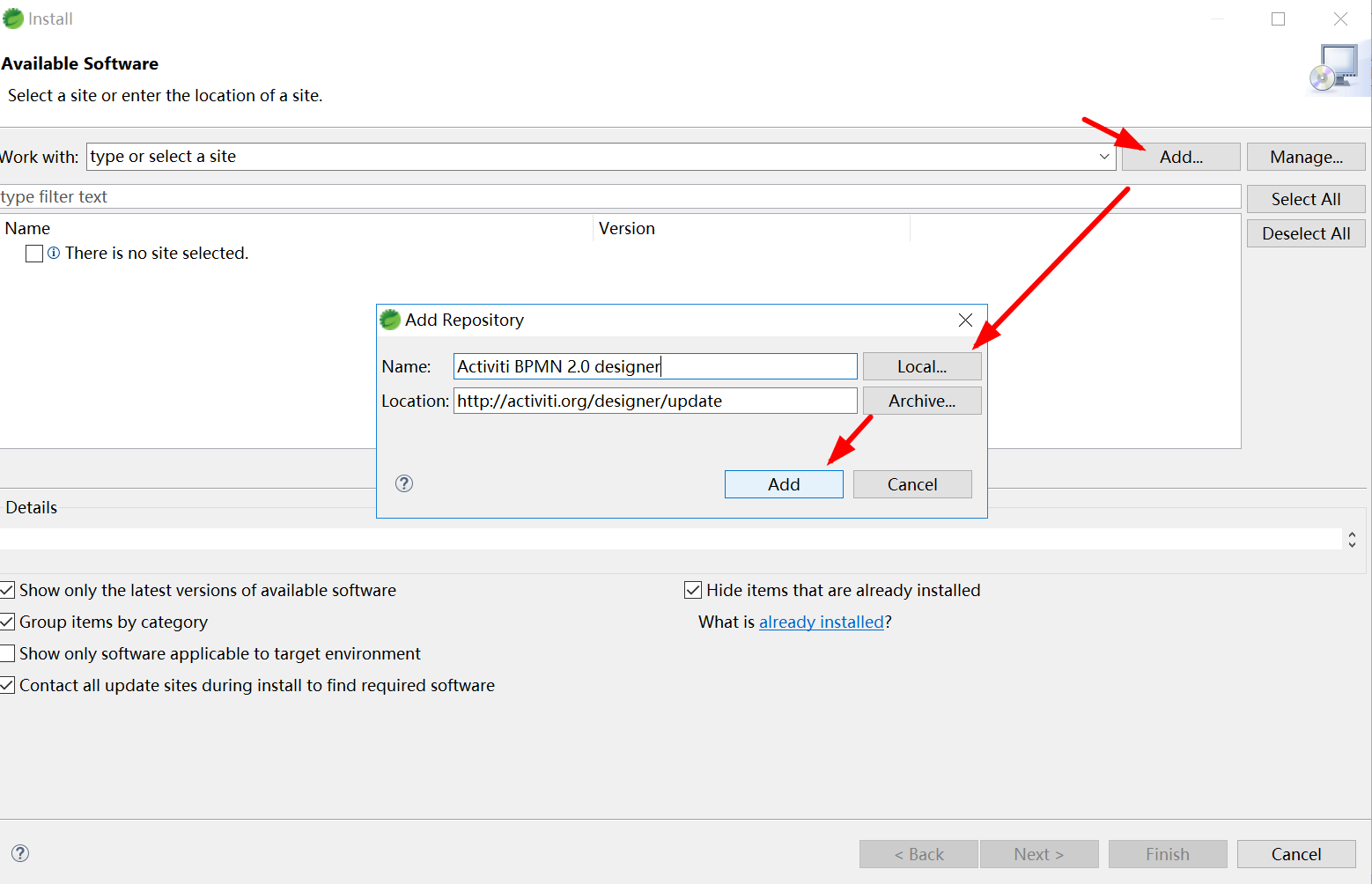The width and height of the screenshot is (1372, 884).
Task: Toggle Group items by category checkbox
Action: tap(7, 622)
